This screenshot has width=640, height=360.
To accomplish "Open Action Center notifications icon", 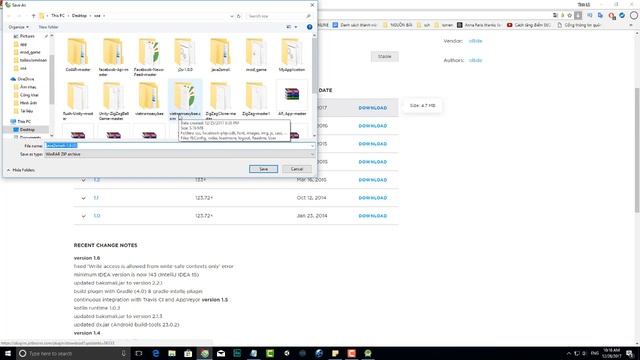I will [630, 353].
